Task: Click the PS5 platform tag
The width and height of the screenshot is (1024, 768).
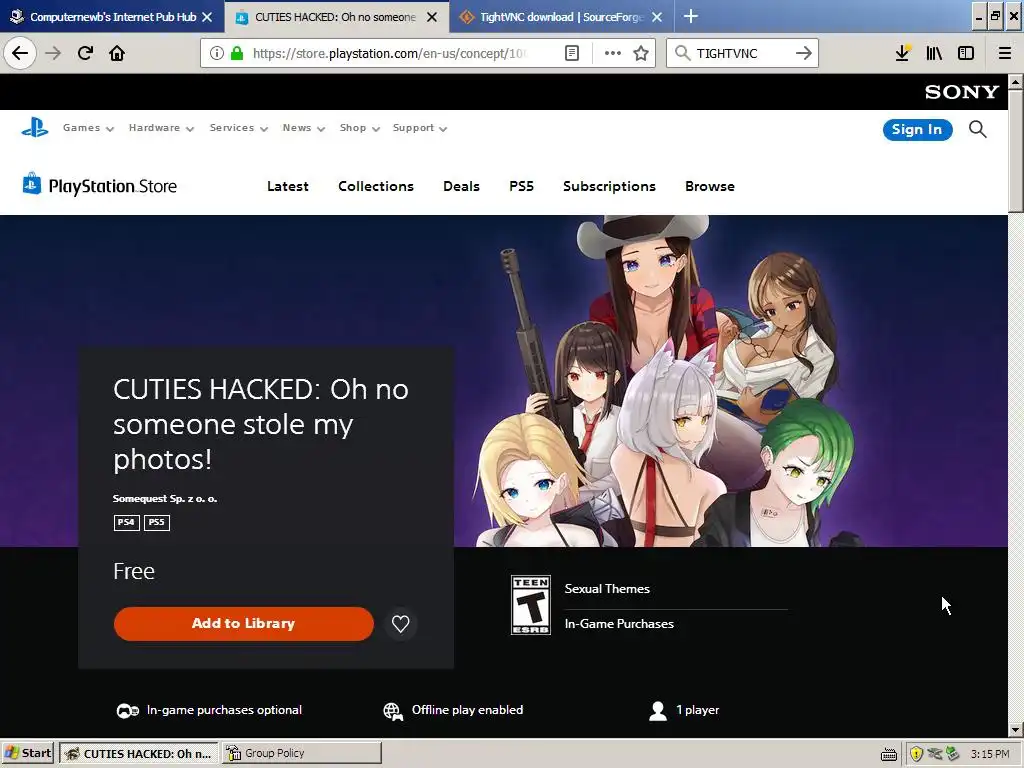Action: (157, 522)
